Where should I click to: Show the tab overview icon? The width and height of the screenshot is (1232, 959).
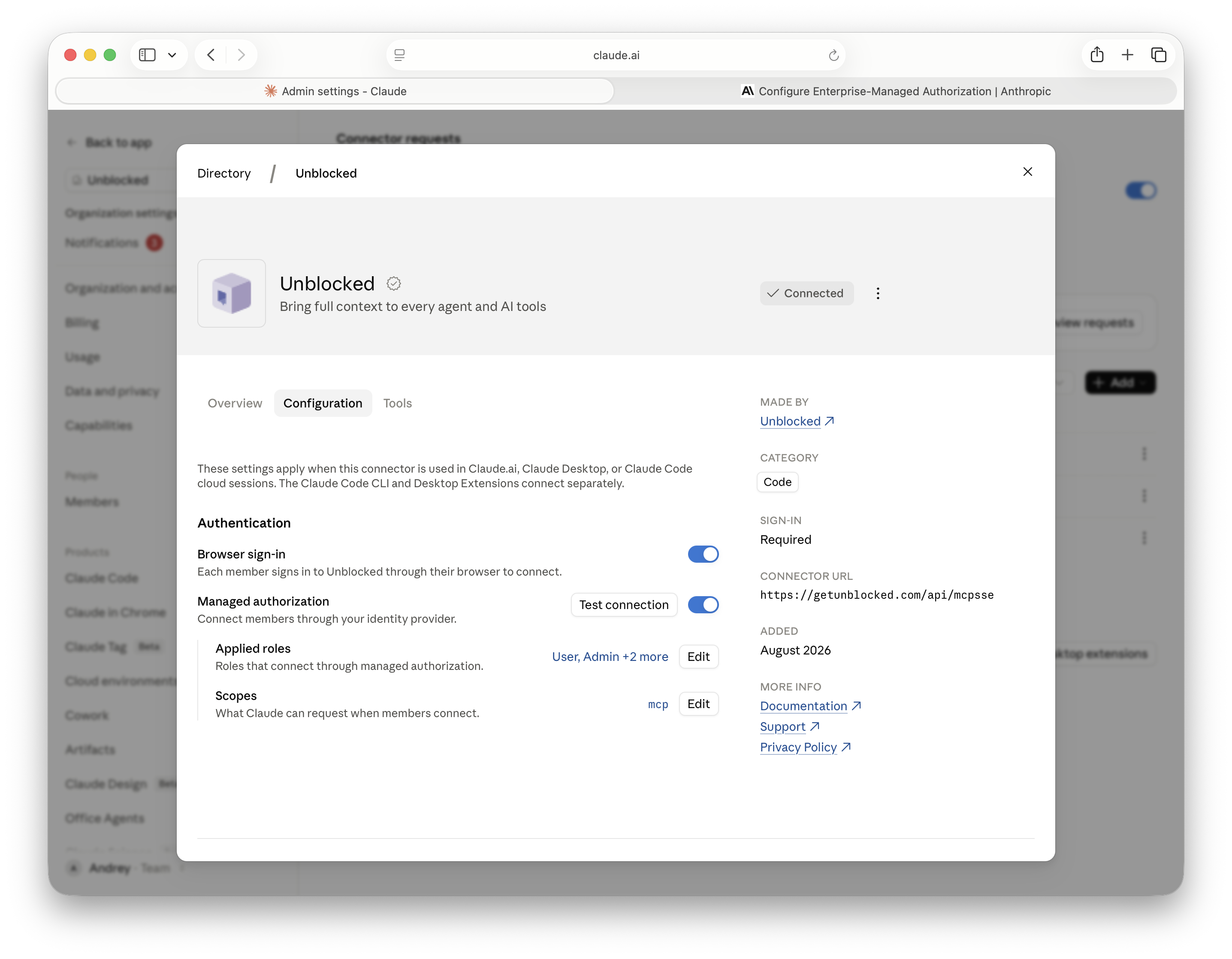tap(1158, 54)
